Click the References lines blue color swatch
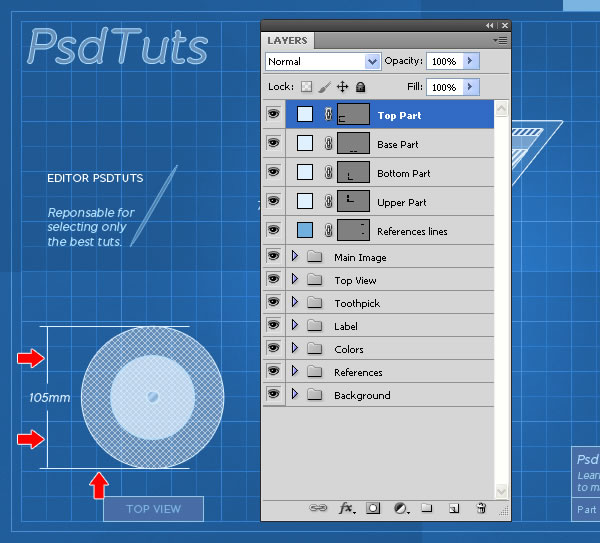The width and height of the screenshot is (600, 543). (305, 230)
